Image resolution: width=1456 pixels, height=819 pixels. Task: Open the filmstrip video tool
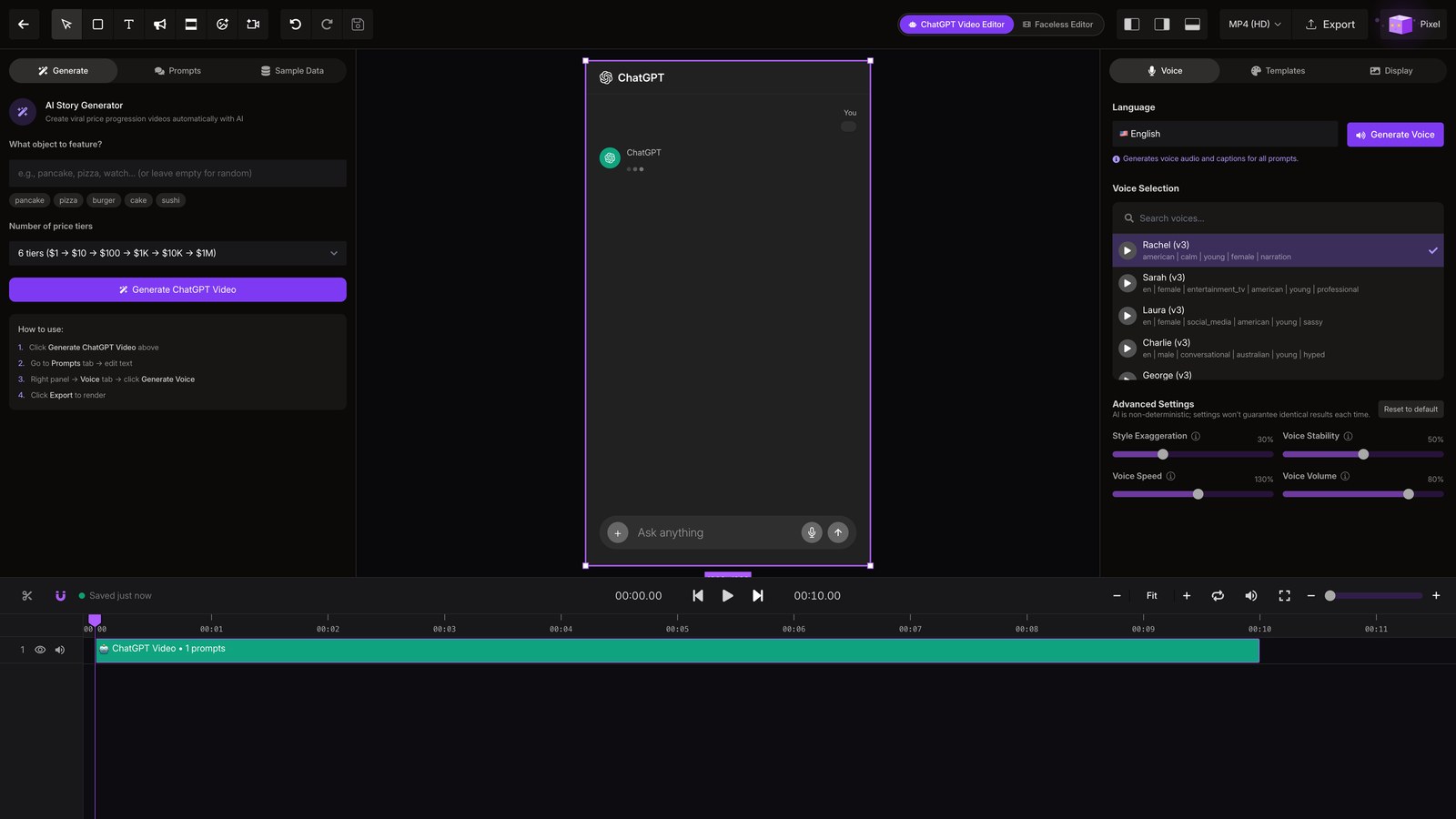(x=191, y=25)
